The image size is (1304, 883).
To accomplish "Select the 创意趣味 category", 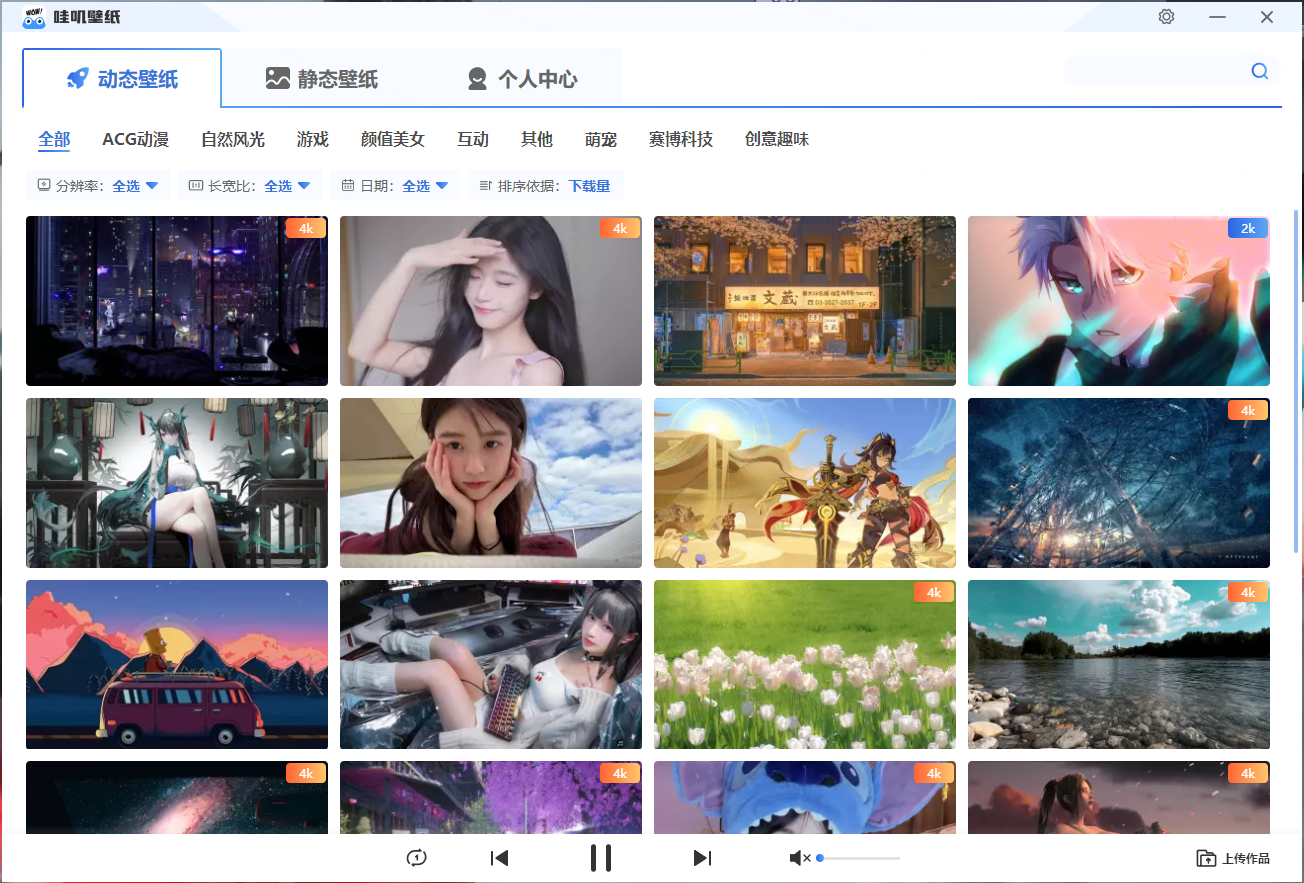I will click(x=777, y=139).
